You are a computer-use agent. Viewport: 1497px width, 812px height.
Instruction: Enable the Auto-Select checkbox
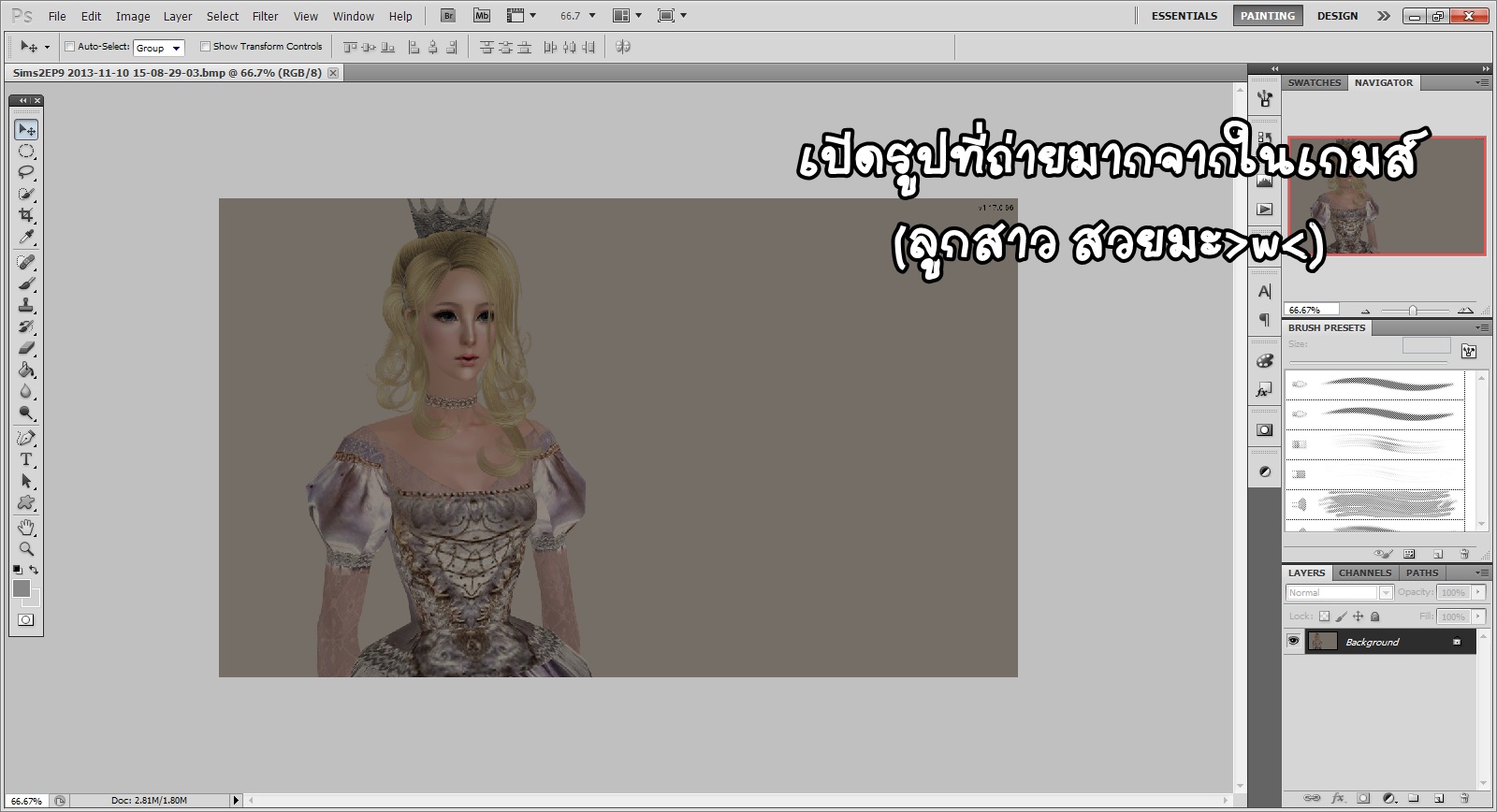69,47
